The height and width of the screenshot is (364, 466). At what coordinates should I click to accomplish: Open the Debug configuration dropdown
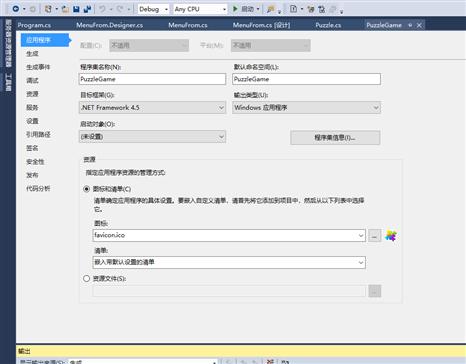153,9
